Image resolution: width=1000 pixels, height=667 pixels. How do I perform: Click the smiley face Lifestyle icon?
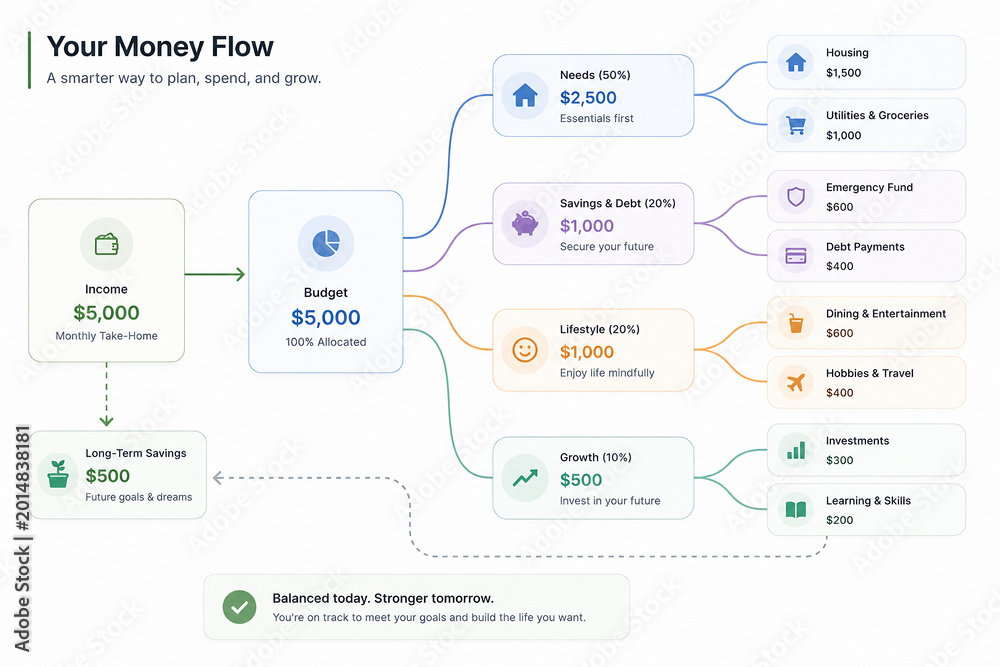pyautogui.click(x=525, y=350)
